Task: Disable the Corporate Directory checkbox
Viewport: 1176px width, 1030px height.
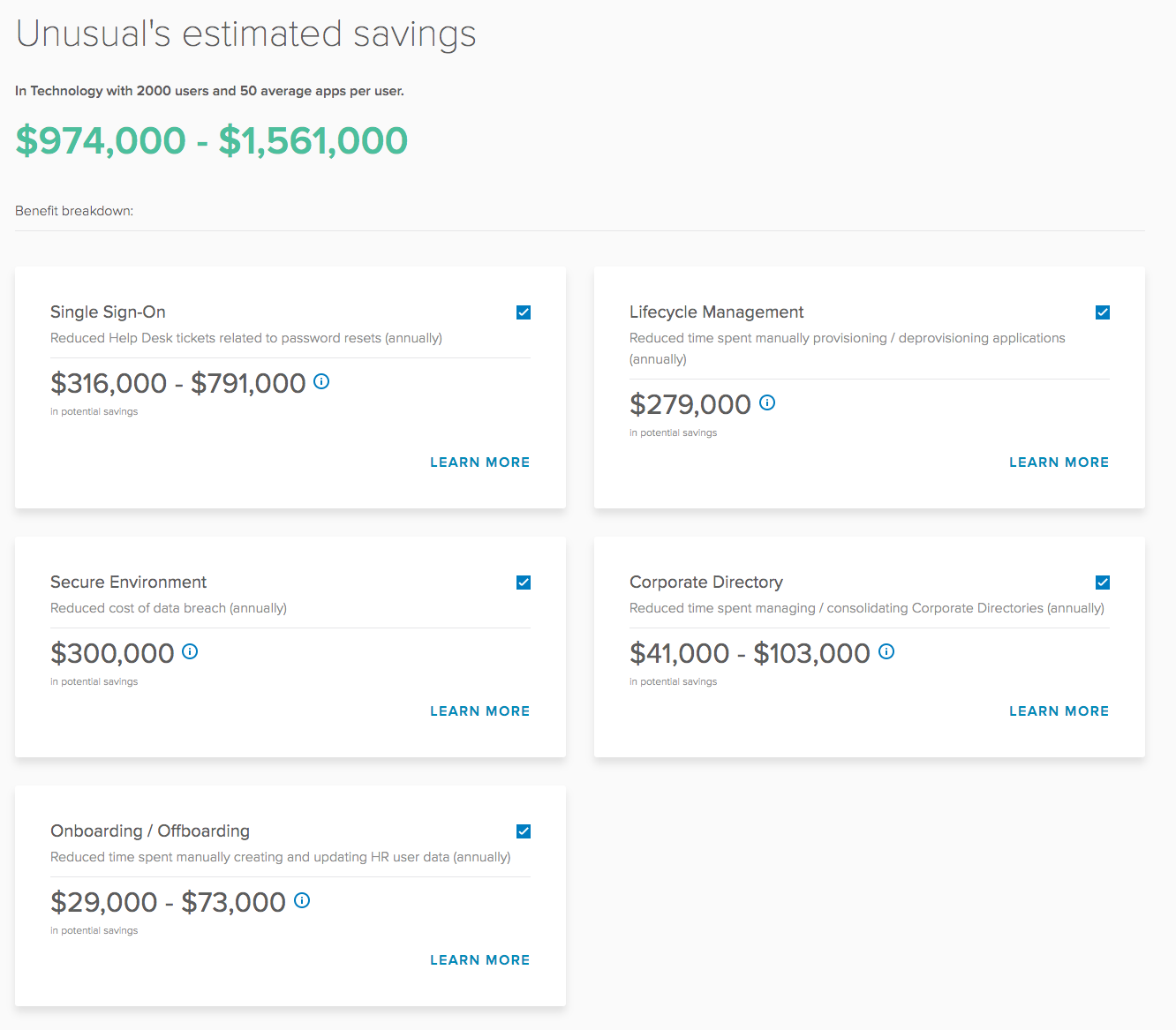Action: point(1103,583)
